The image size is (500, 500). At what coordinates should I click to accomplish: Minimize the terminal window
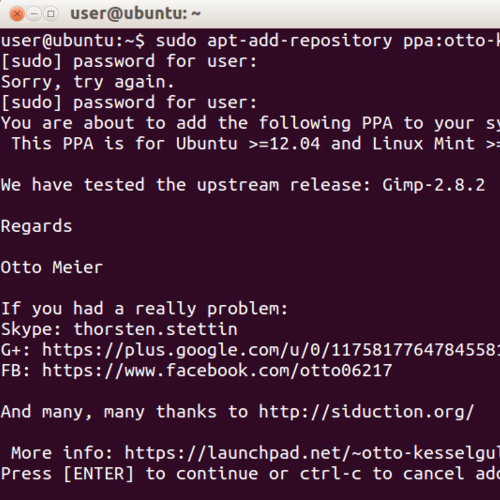(x=34, y=14)
